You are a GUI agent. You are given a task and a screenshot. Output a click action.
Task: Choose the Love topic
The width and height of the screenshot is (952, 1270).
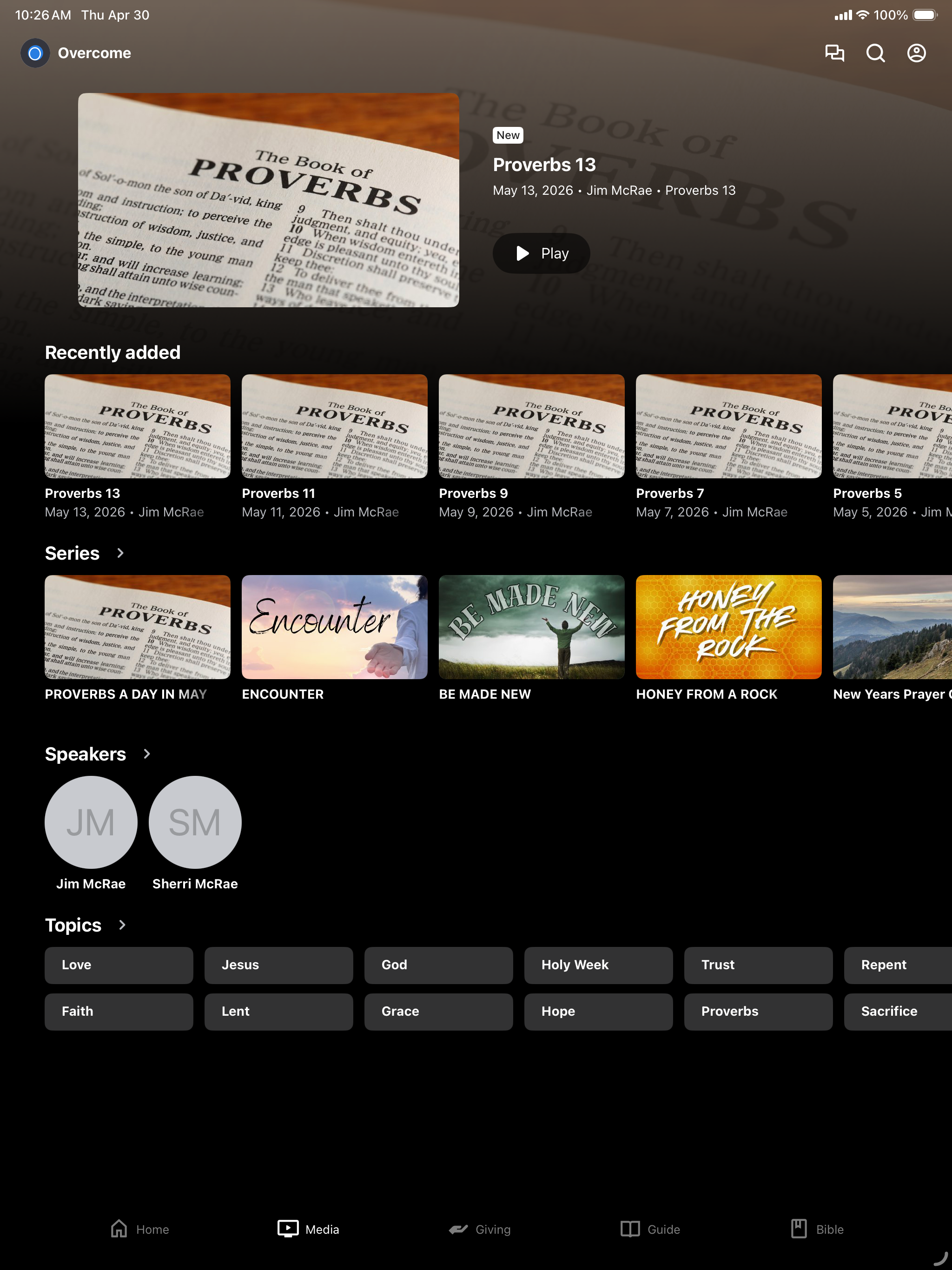[119, 965]
